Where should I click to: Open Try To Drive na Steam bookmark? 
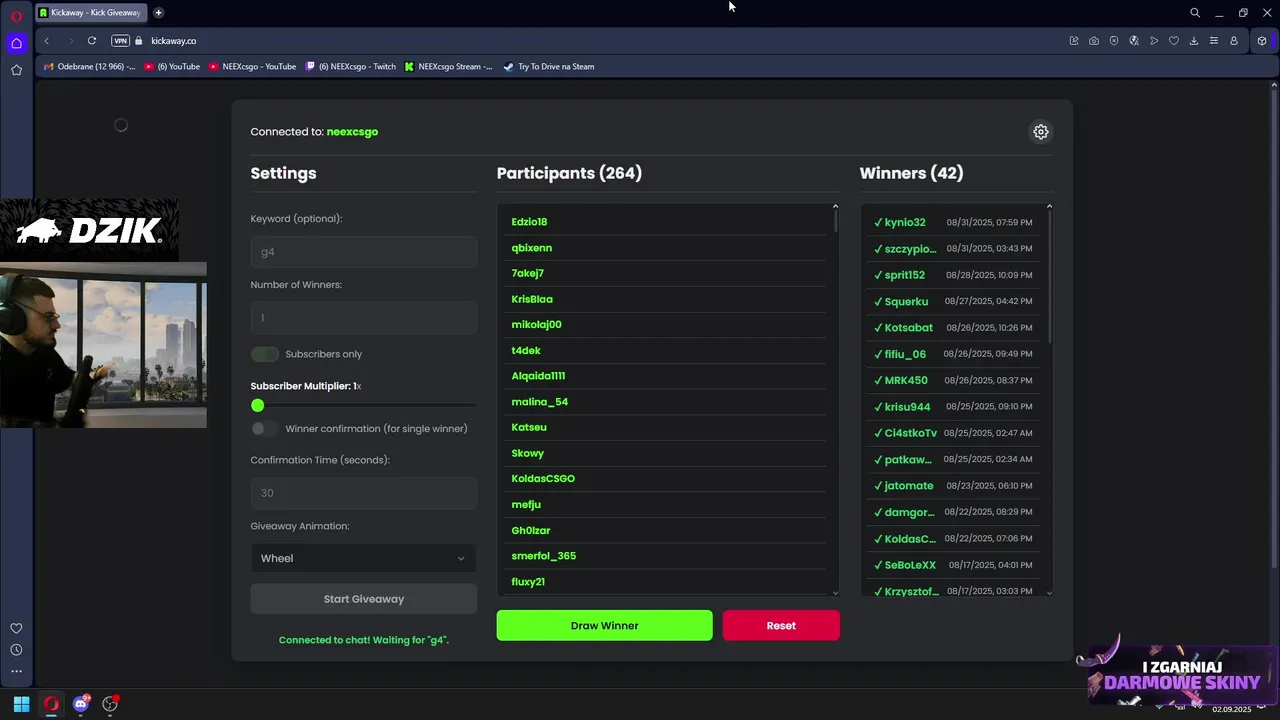pos(549,67)
